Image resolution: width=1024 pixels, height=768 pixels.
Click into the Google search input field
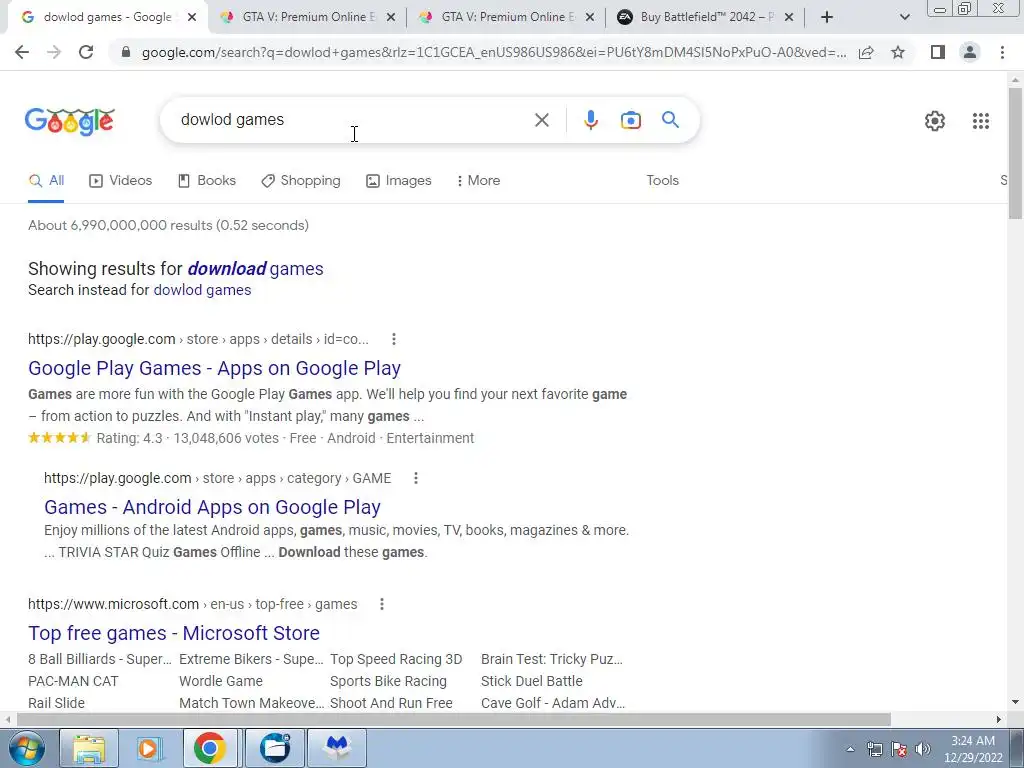click(353, 120)
